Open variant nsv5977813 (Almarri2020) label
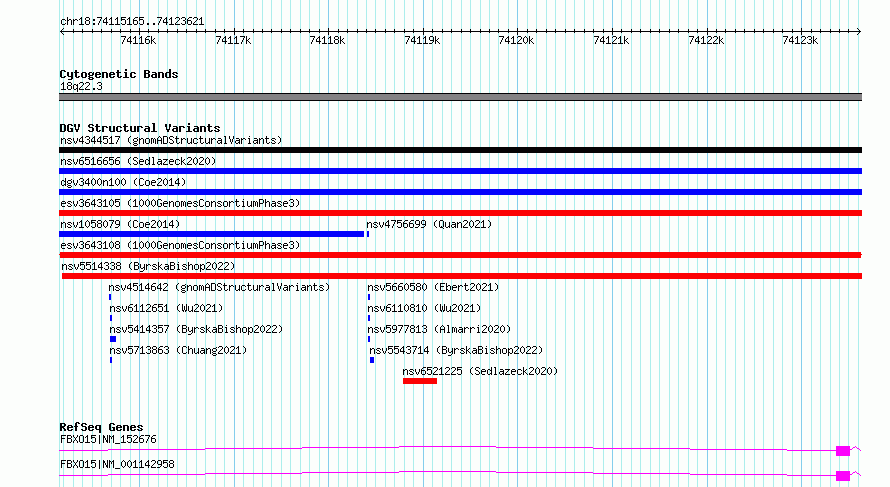Screen dimensions: 890x487 click(439, 329)
